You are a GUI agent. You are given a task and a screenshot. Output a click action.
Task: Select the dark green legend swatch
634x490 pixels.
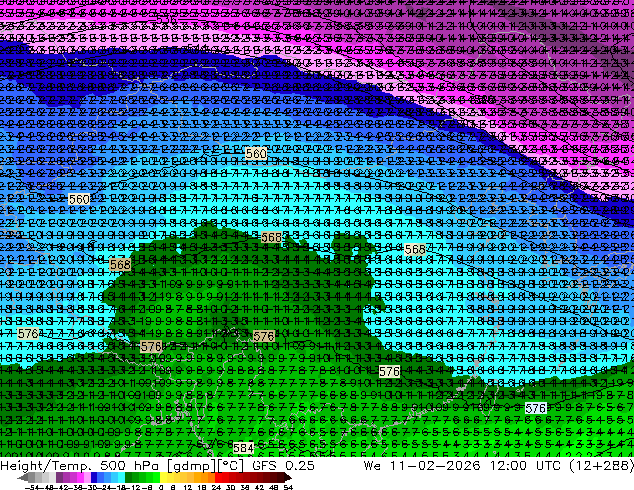(128, 477)
